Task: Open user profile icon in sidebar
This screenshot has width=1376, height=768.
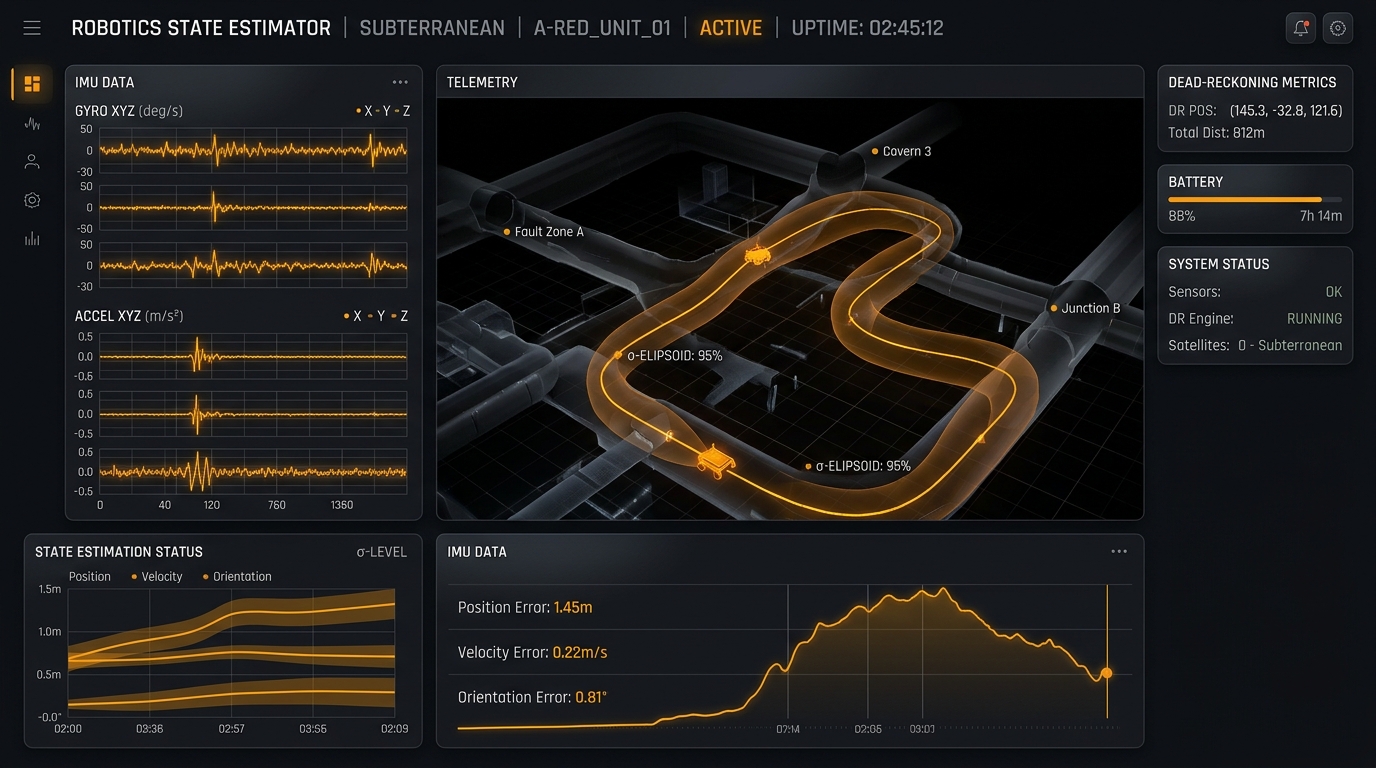Action: pyautogui.click(x=32, y=162)
